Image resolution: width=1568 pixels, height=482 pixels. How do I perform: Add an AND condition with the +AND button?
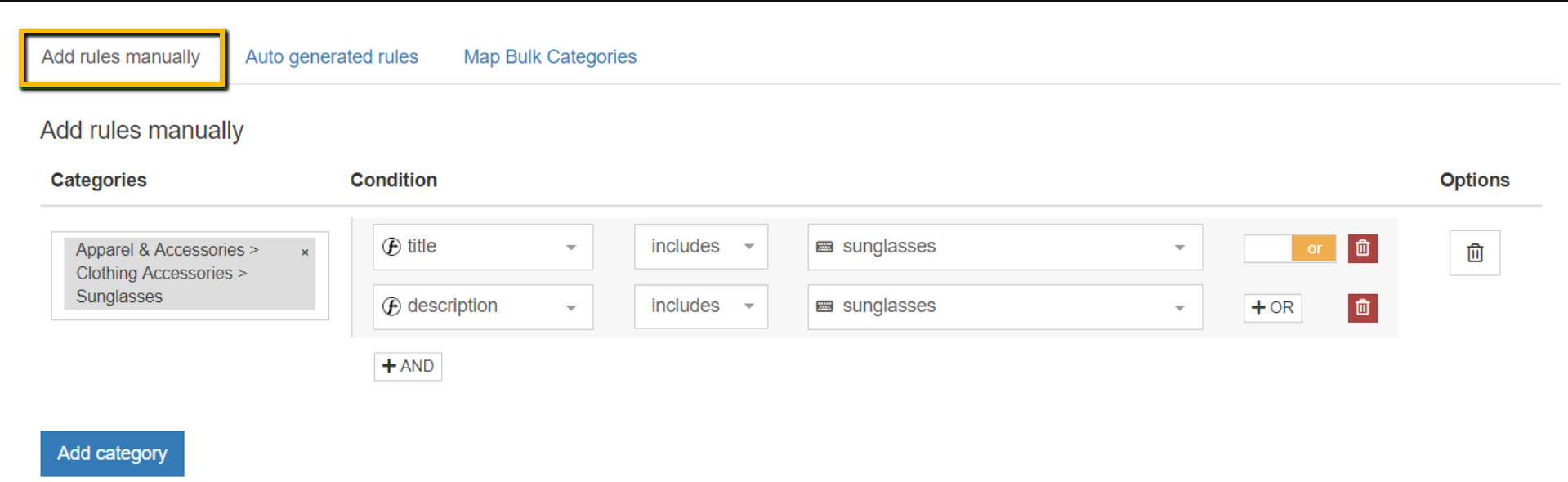[x=407, y=366]
